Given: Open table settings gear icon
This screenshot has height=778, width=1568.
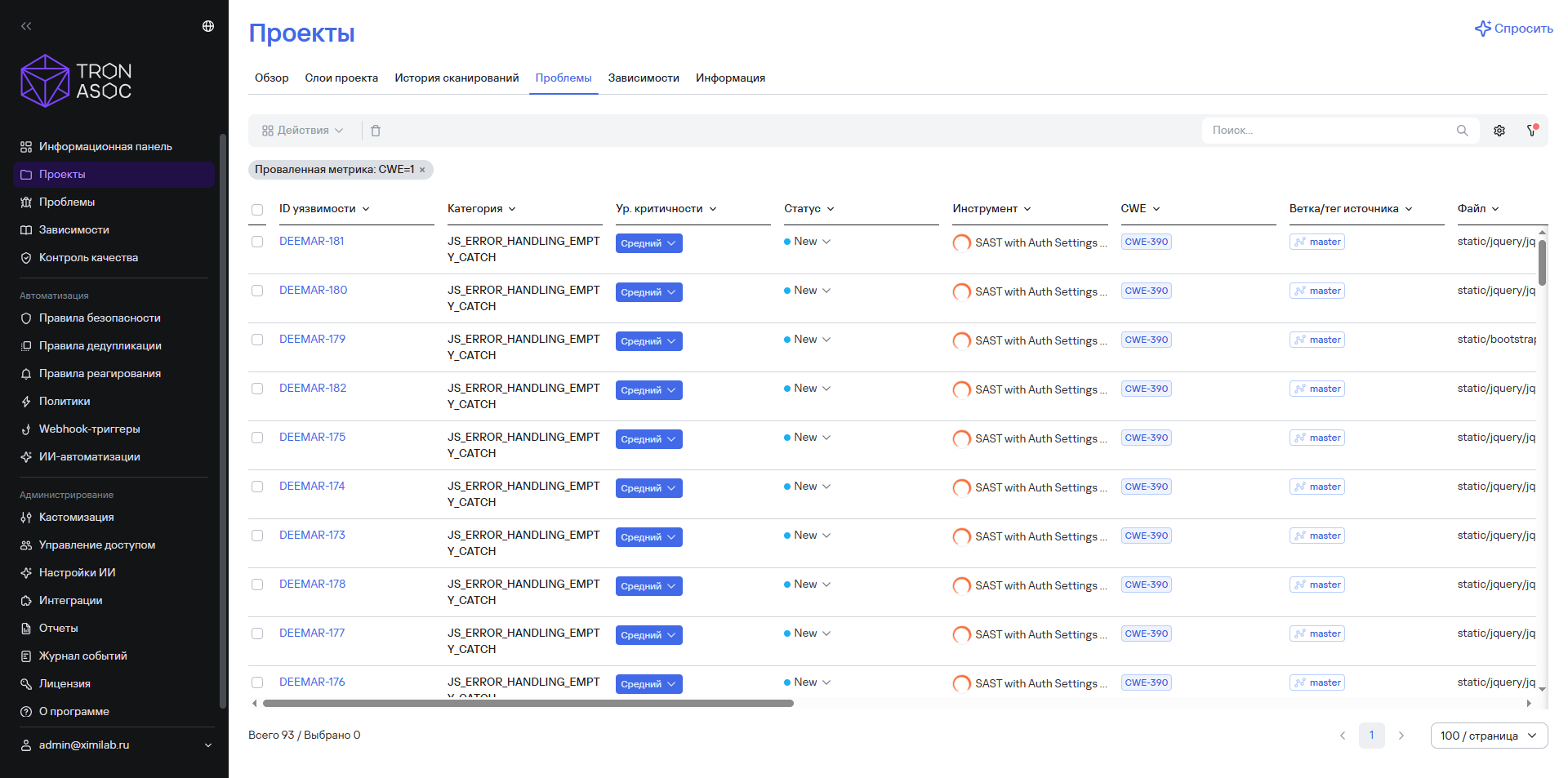Looking at the screenshot, I should 1499,131.
